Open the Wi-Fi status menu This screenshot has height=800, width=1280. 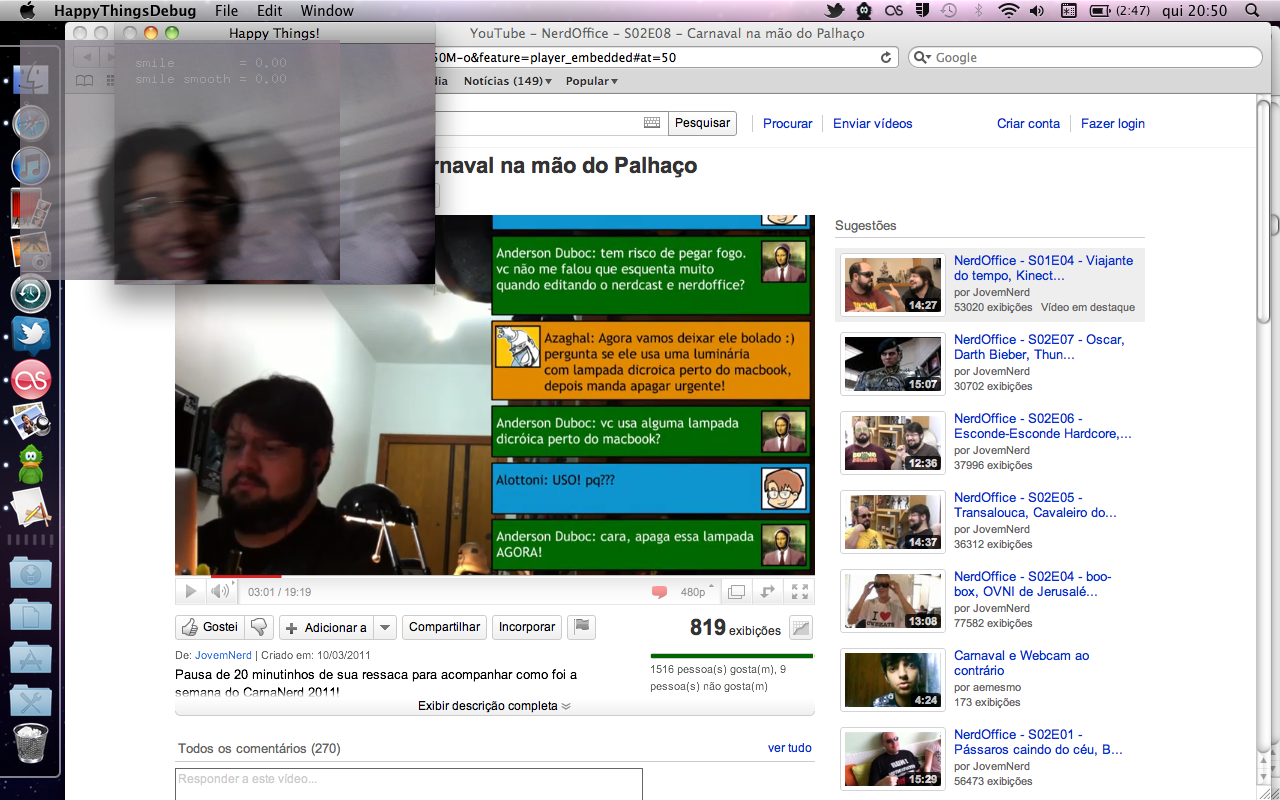[1009, 11]
